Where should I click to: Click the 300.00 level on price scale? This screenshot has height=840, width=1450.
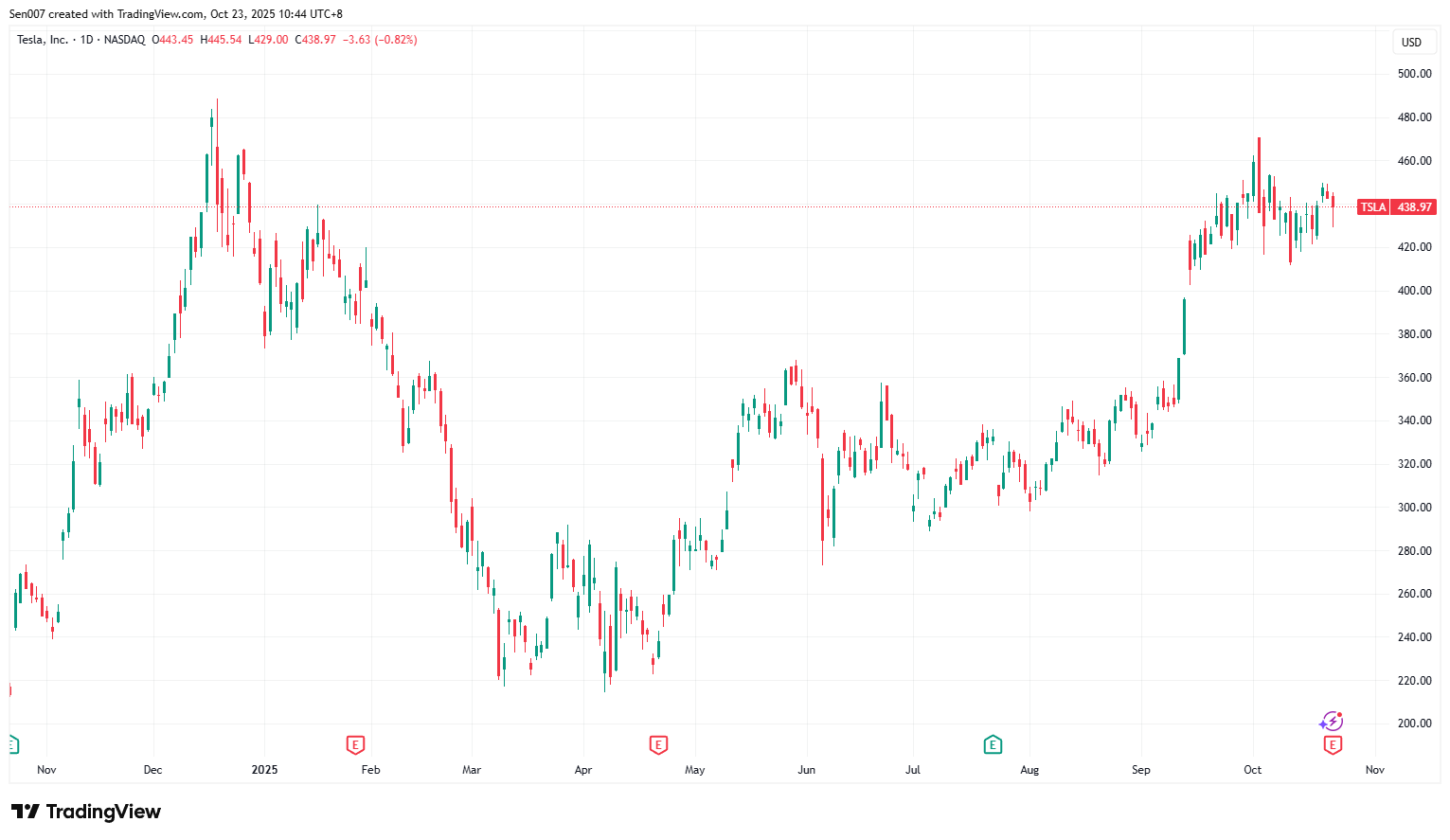pyautogui.click(x=1414, y=508)
